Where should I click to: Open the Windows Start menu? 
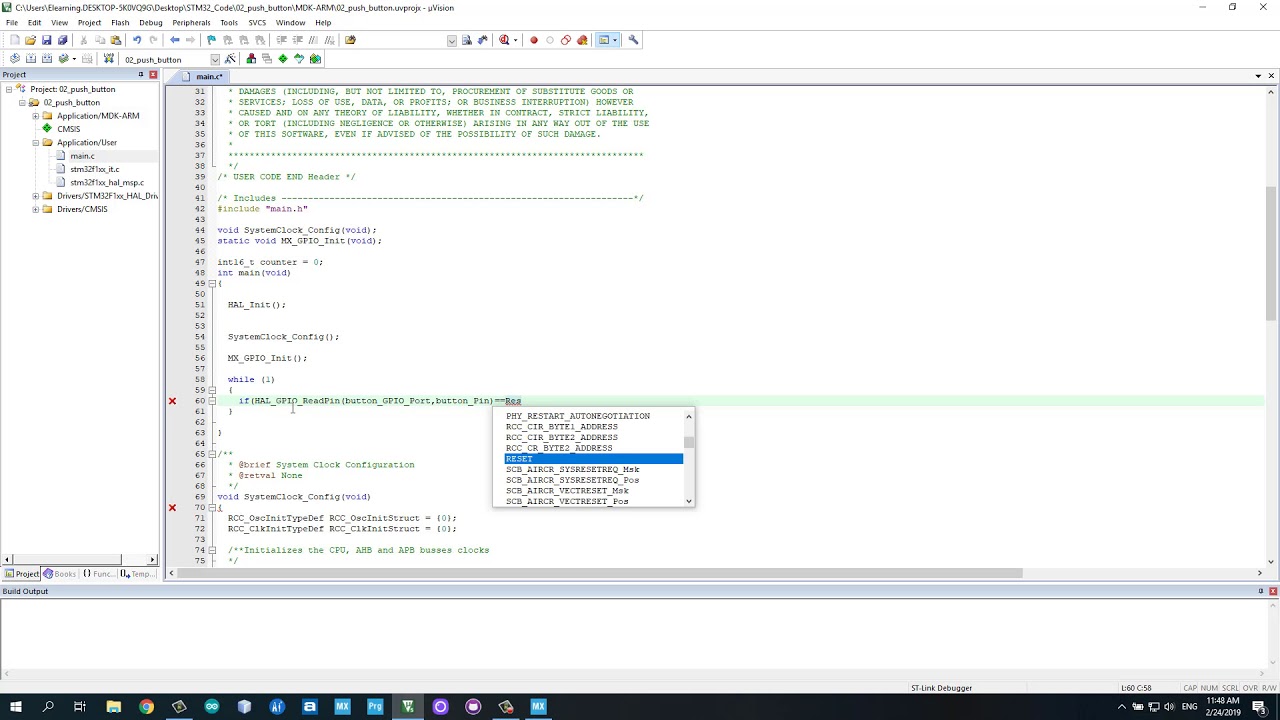pos(16,707)
